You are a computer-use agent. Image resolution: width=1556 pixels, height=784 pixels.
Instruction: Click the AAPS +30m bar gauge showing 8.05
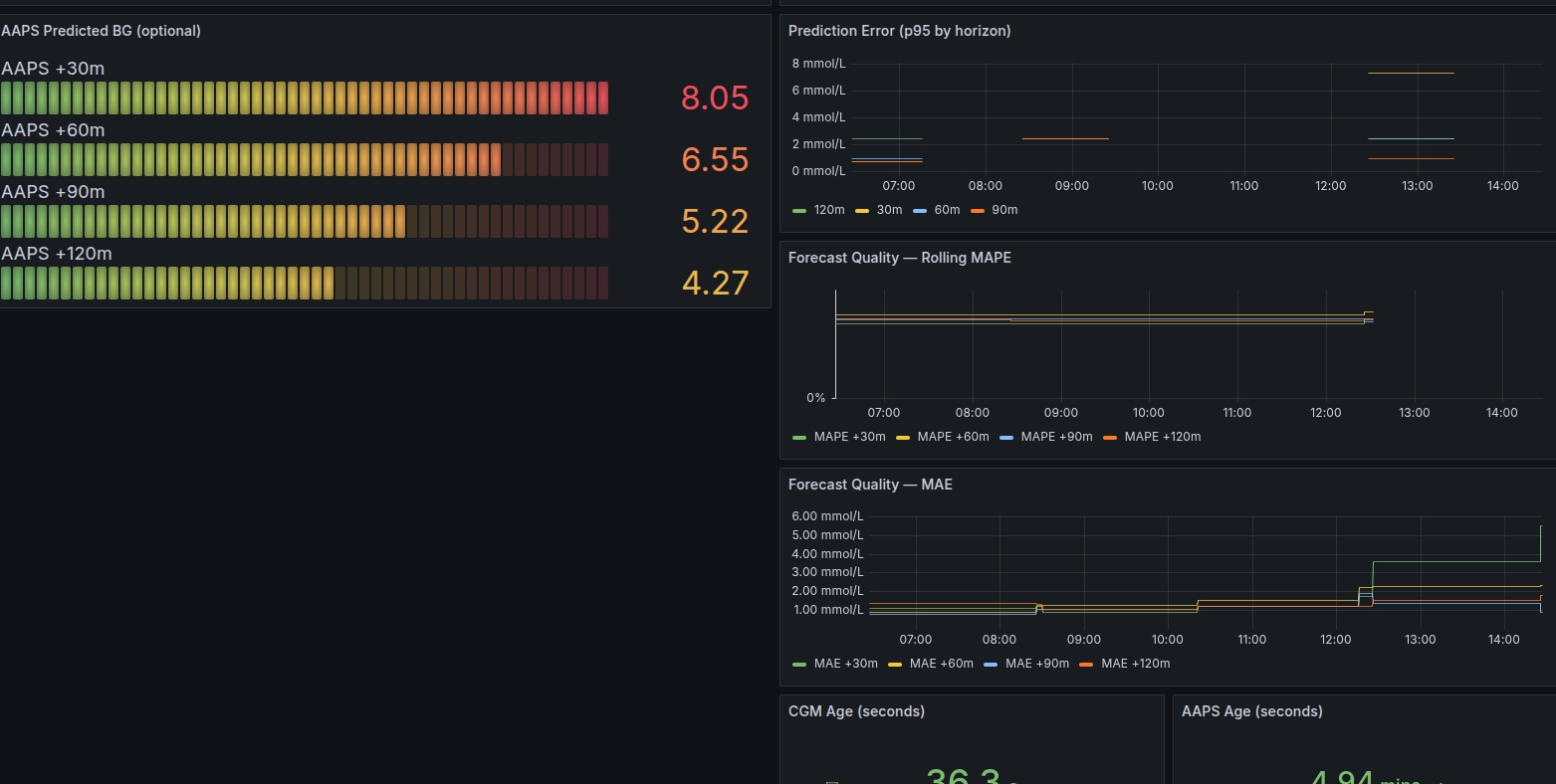tap(305, 97)
